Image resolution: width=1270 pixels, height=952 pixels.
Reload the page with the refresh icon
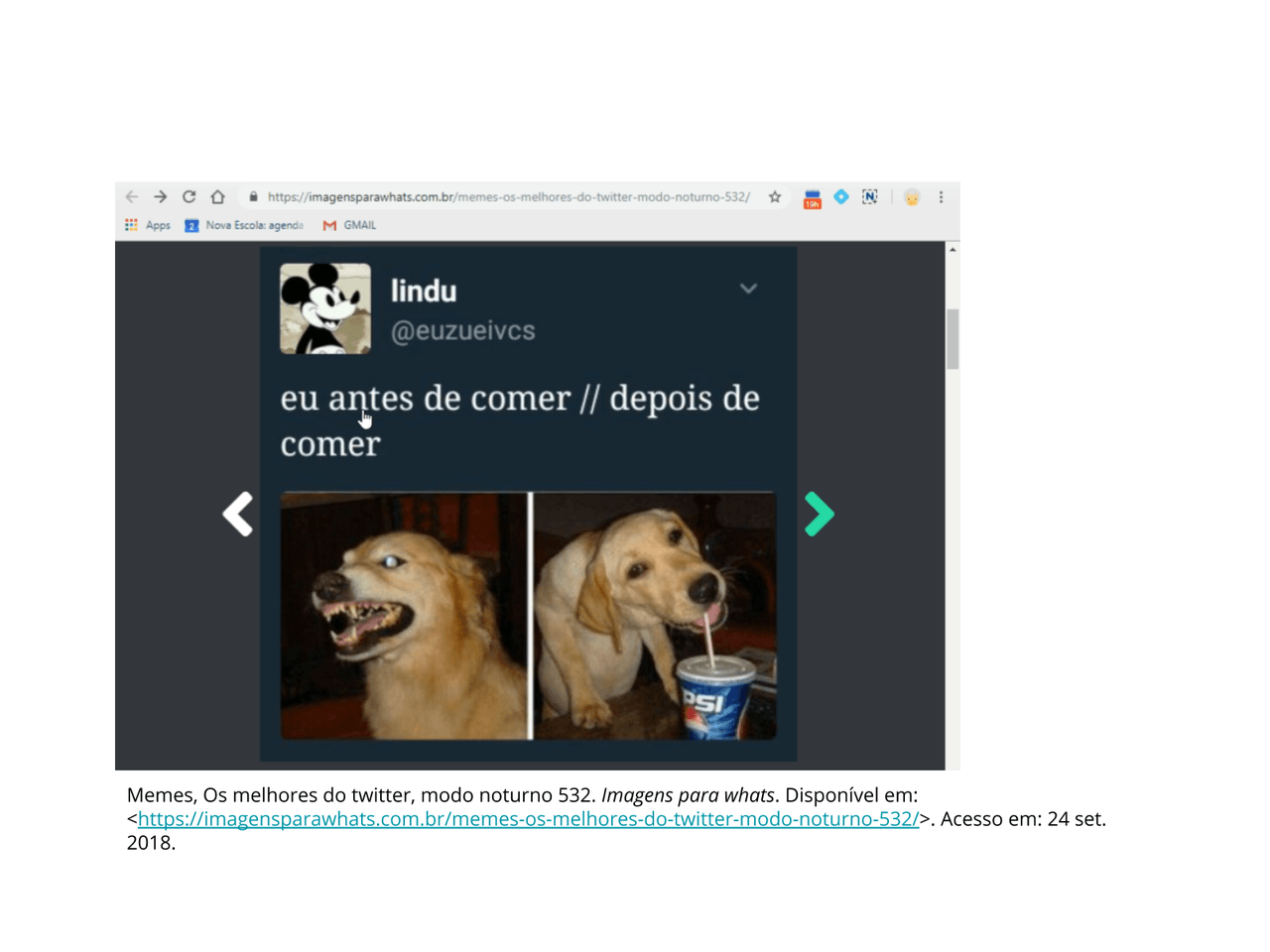coord(190,197)
